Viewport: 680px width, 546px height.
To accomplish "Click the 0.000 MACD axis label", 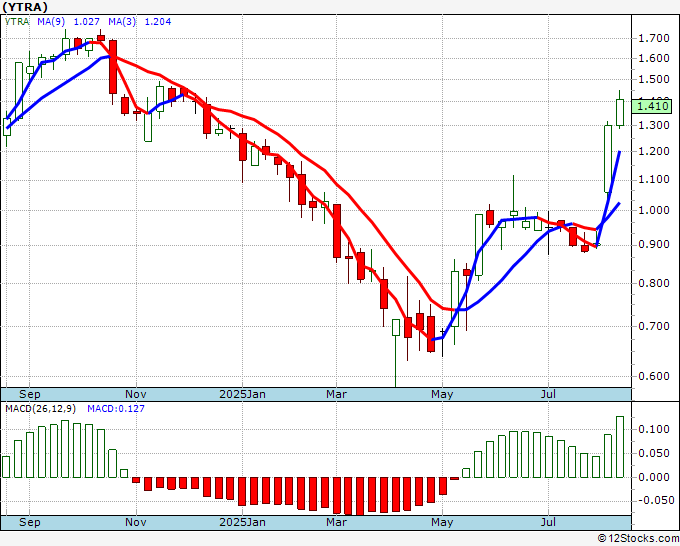I will (x=654, y=477).
